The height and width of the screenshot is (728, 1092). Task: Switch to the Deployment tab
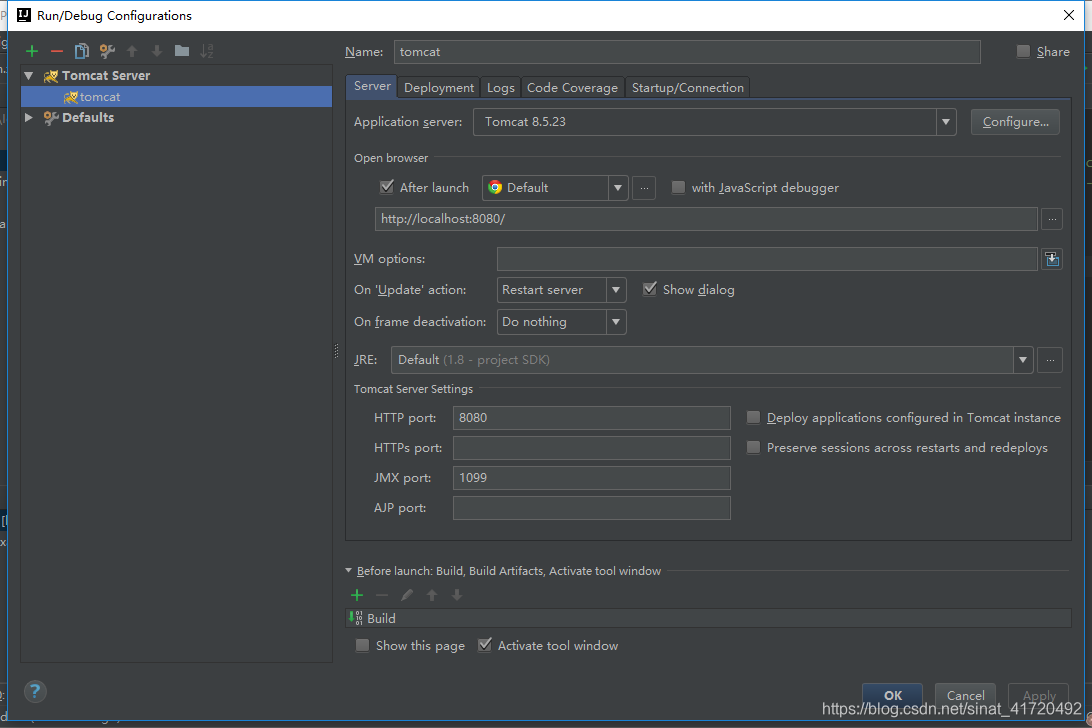(x=439, y=88)
